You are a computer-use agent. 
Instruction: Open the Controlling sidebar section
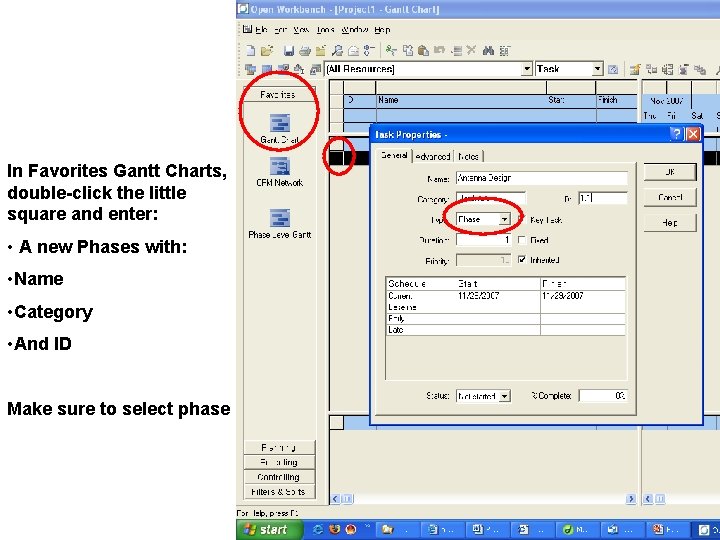coord(279,477)
